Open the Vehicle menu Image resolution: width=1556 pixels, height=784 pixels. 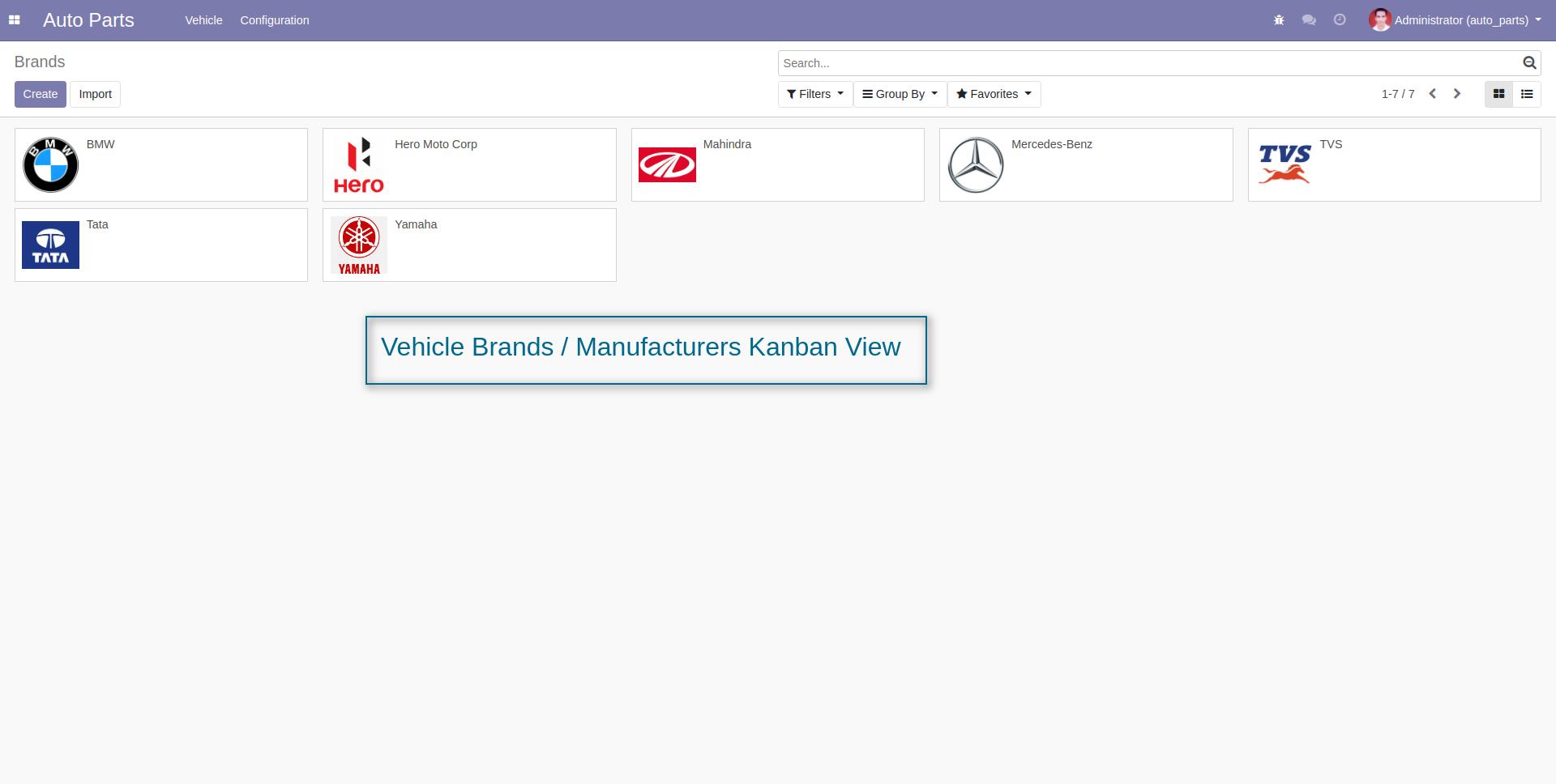(x=203, y=20)
